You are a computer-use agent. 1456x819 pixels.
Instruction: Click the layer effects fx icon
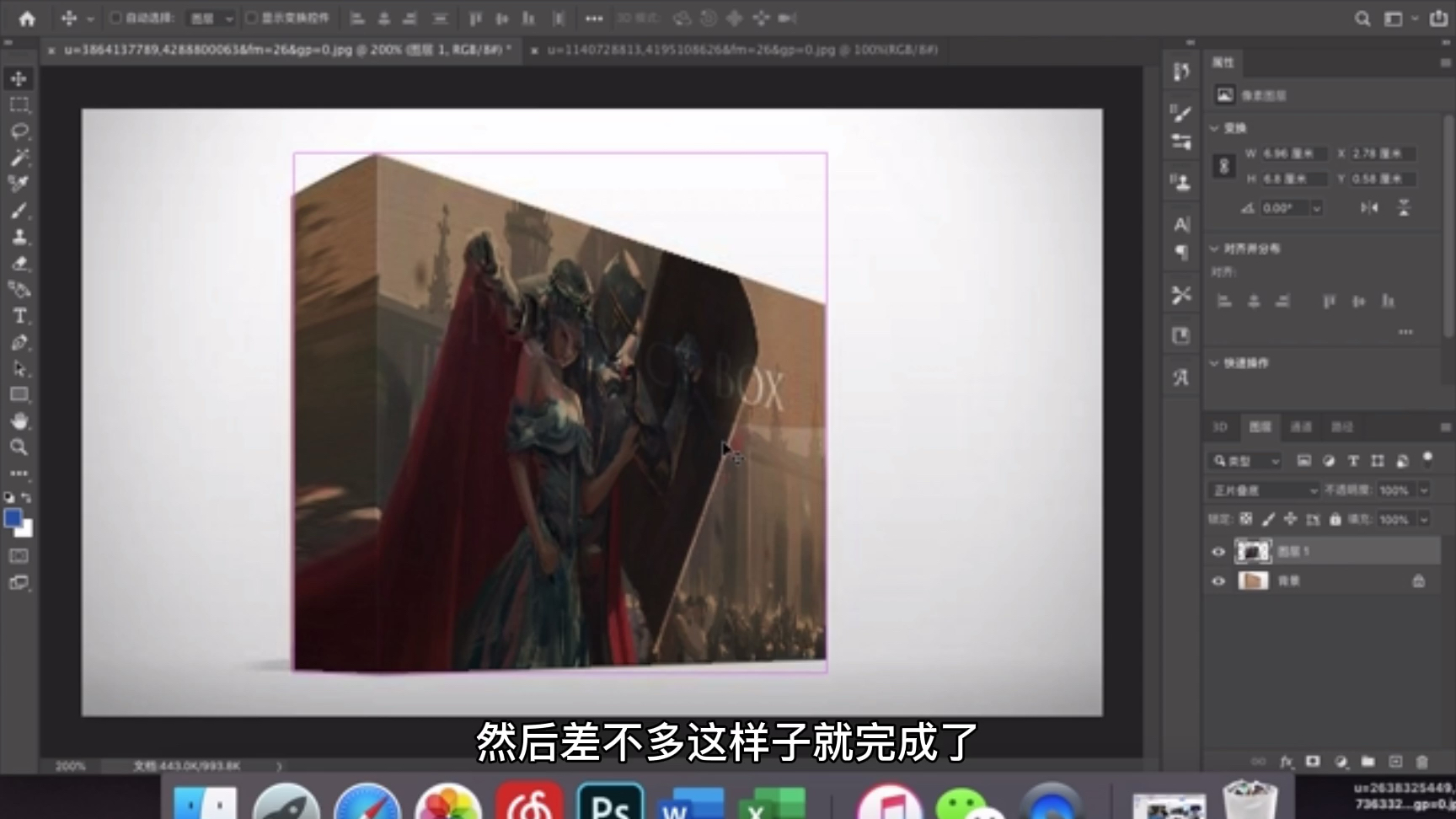(x=1286, y=762)
